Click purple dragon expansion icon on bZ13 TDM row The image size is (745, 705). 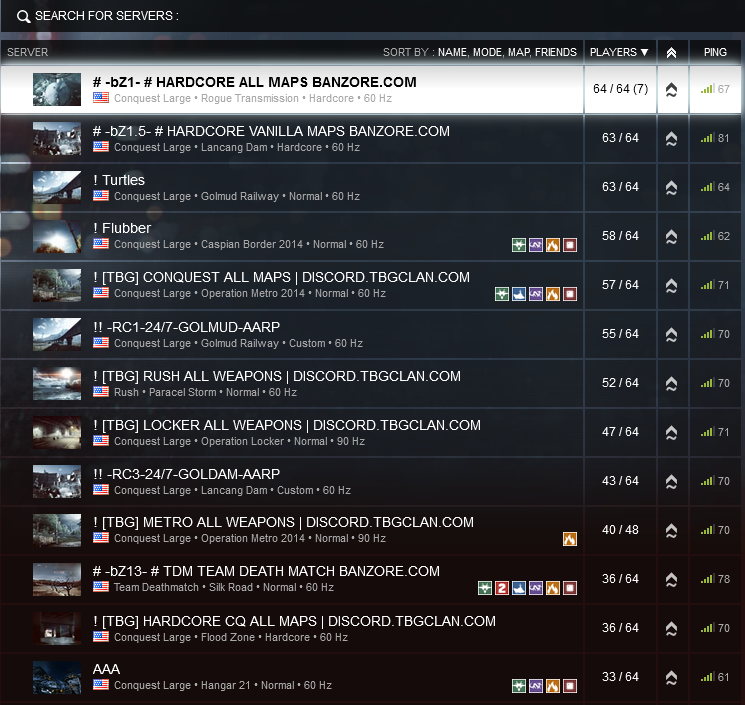536,588
